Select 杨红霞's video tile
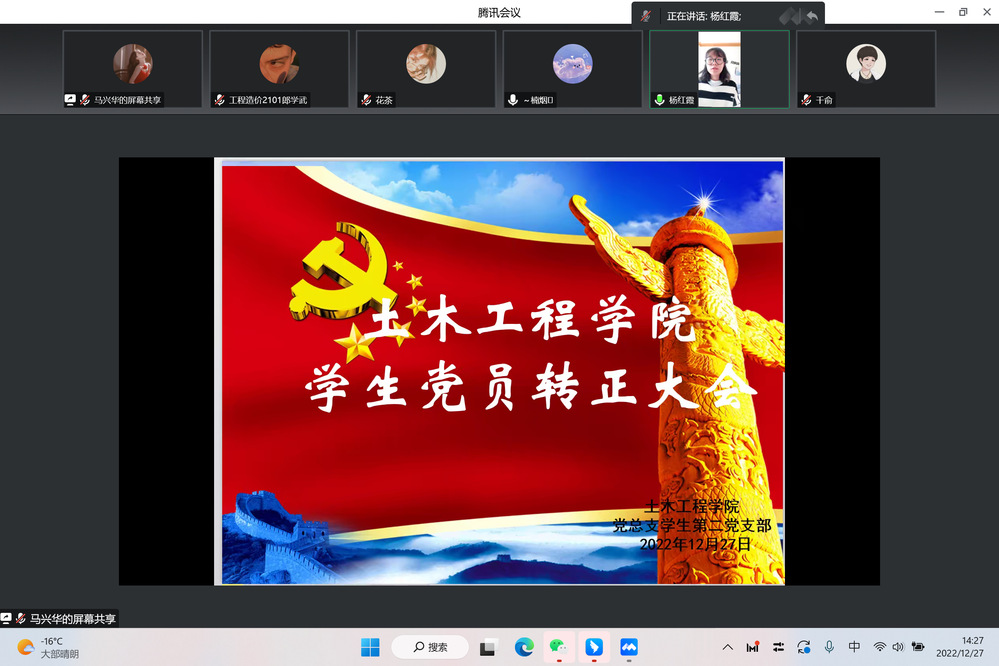Image resolution: width=999 pixels, height=666 pixels. pyautogui.click(x=719, y=68)
